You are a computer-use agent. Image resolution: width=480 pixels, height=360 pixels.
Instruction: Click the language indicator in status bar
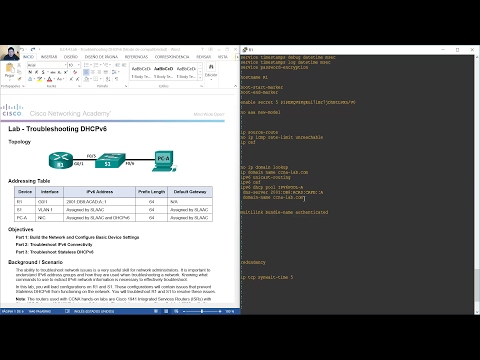[94, 311]
